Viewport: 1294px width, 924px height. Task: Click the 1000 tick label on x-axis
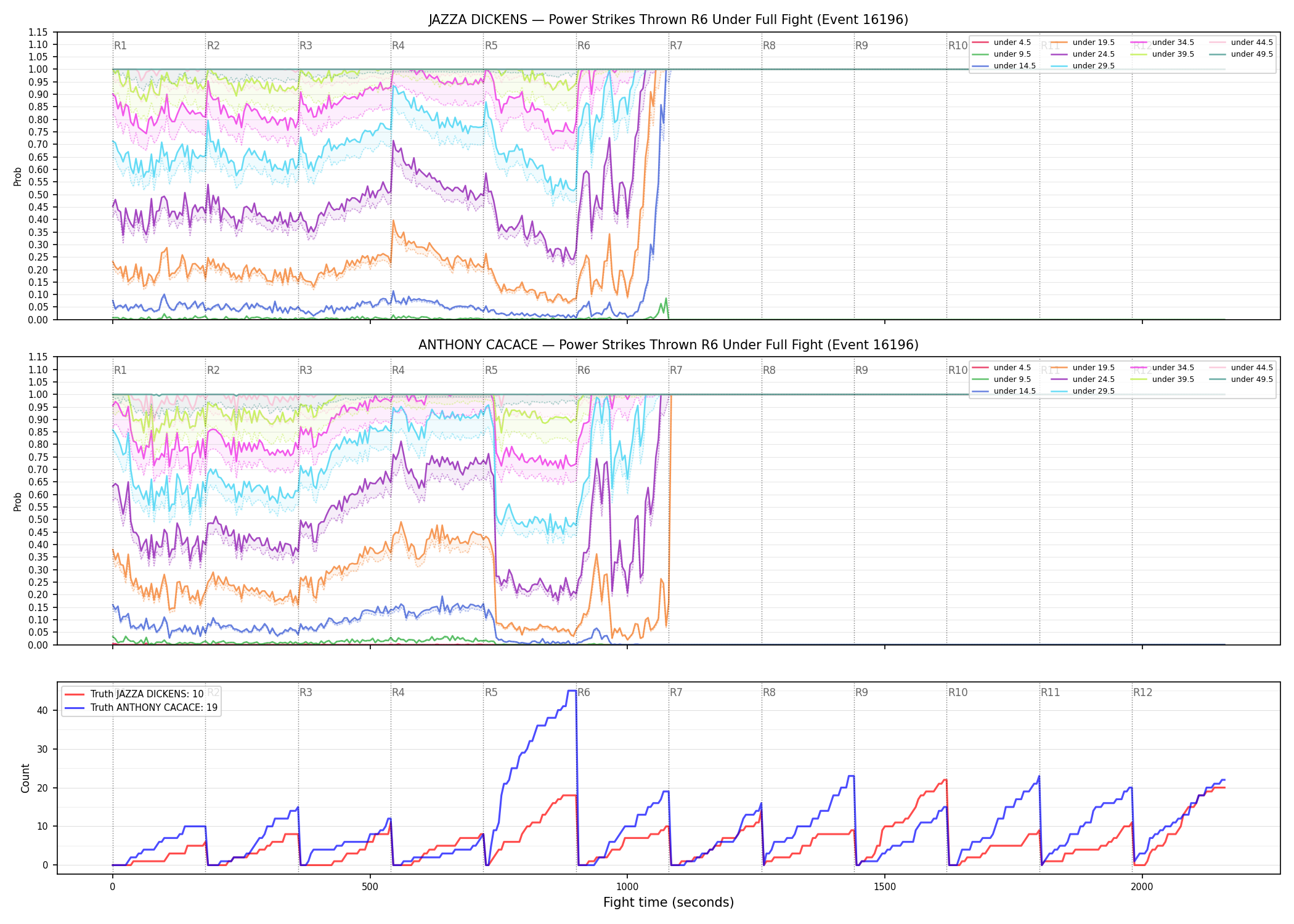[x=627, y=887]
